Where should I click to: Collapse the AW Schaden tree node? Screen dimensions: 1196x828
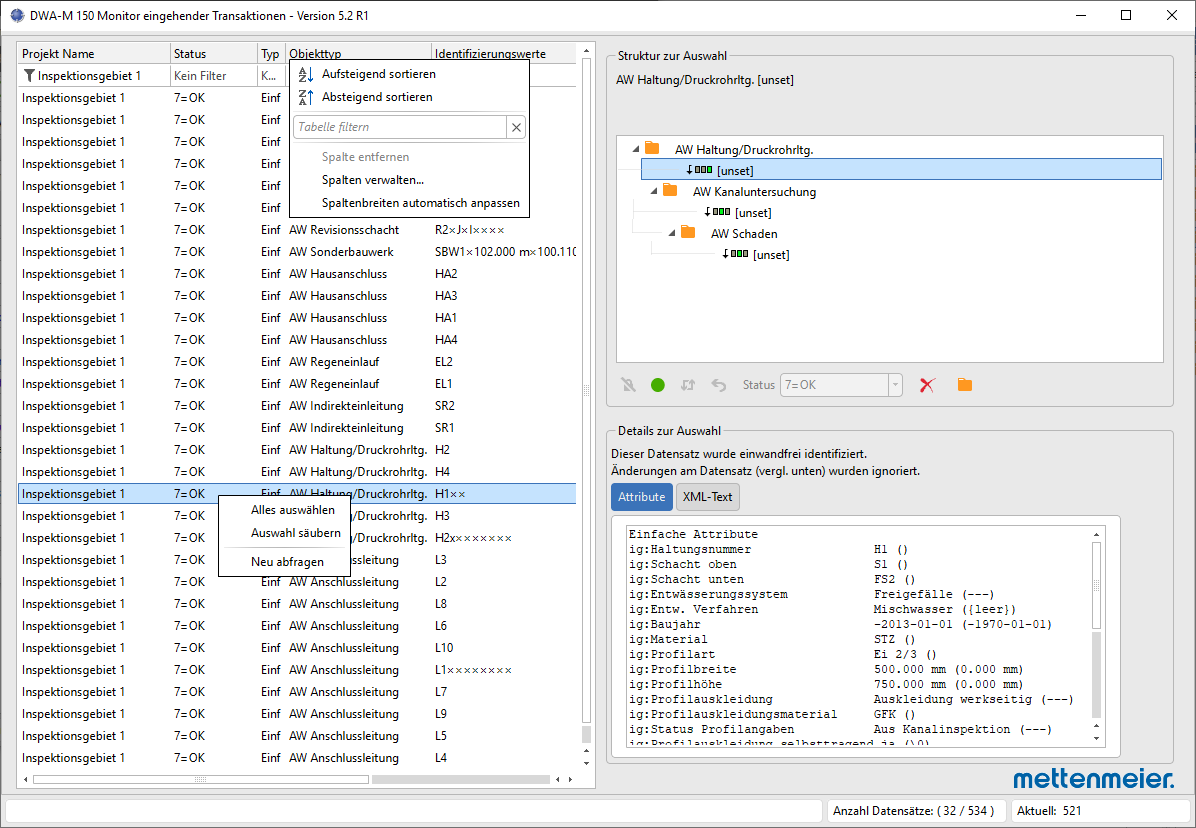pos(672,233)
